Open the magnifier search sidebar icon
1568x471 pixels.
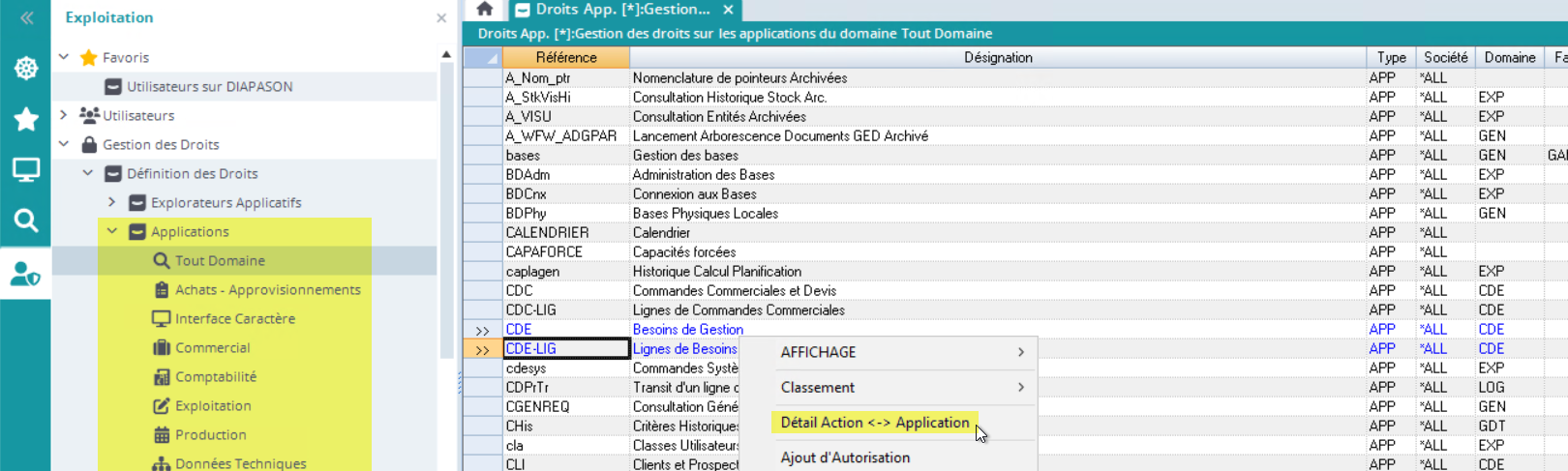pyautogui.click(x=26, y=221)
